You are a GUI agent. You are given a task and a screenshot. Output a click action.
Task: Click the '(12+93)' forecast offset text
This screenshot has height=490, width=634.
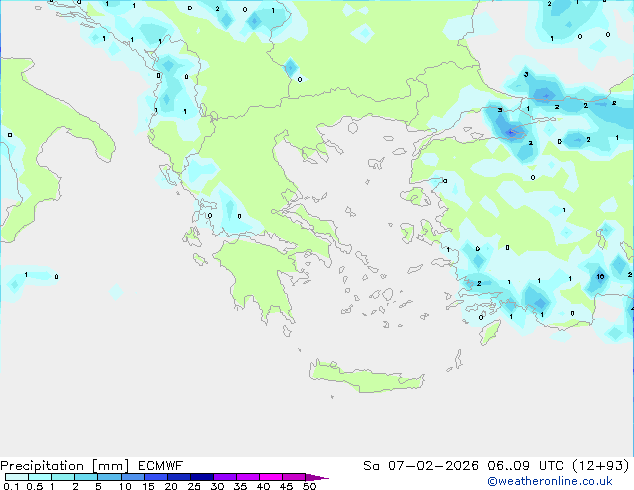pyautogui.click(x=602, y=466)
